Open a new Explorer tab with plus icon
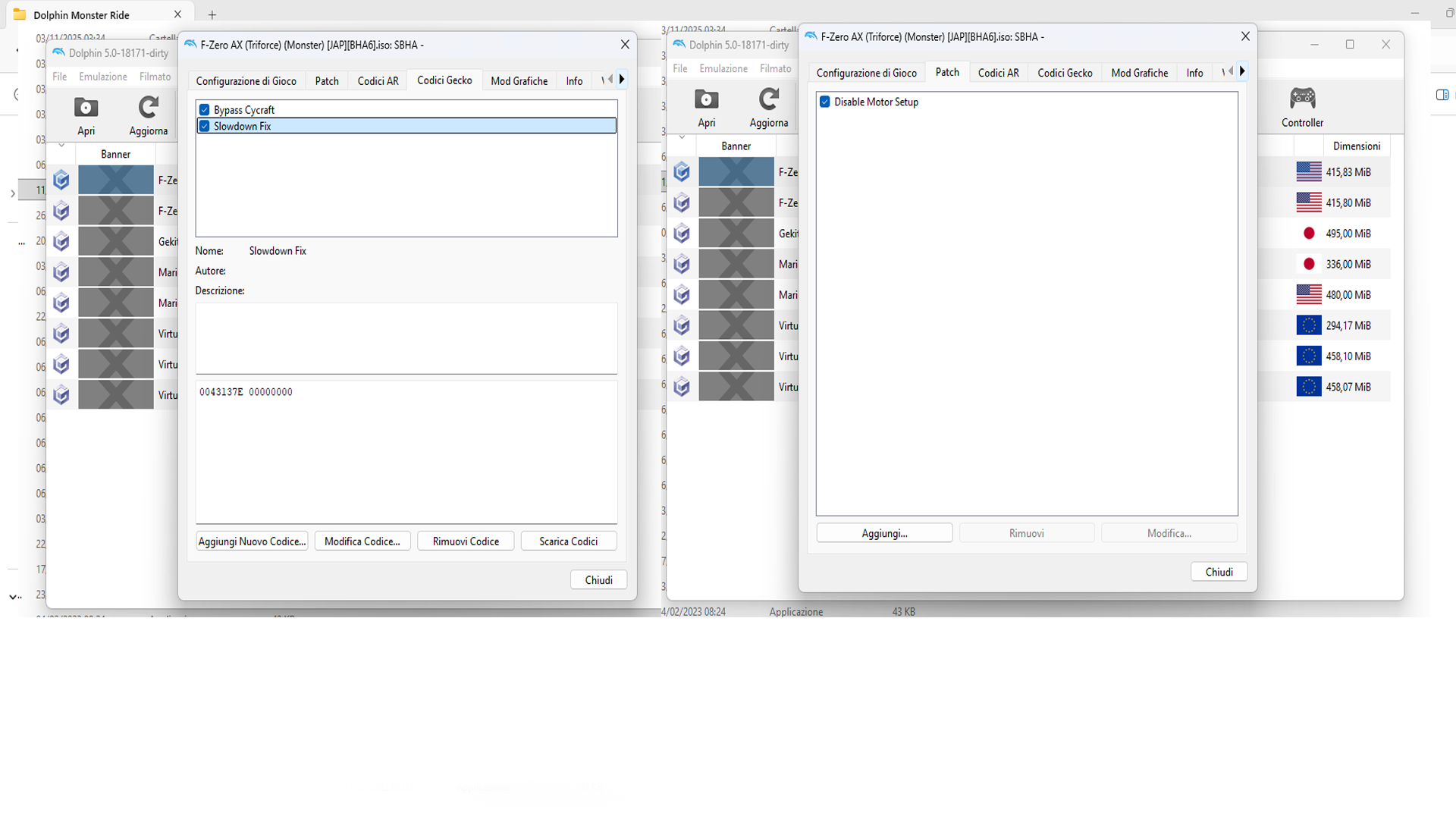Image resolution: width=1456 pixels, height=819 pixels. point(212,14)
